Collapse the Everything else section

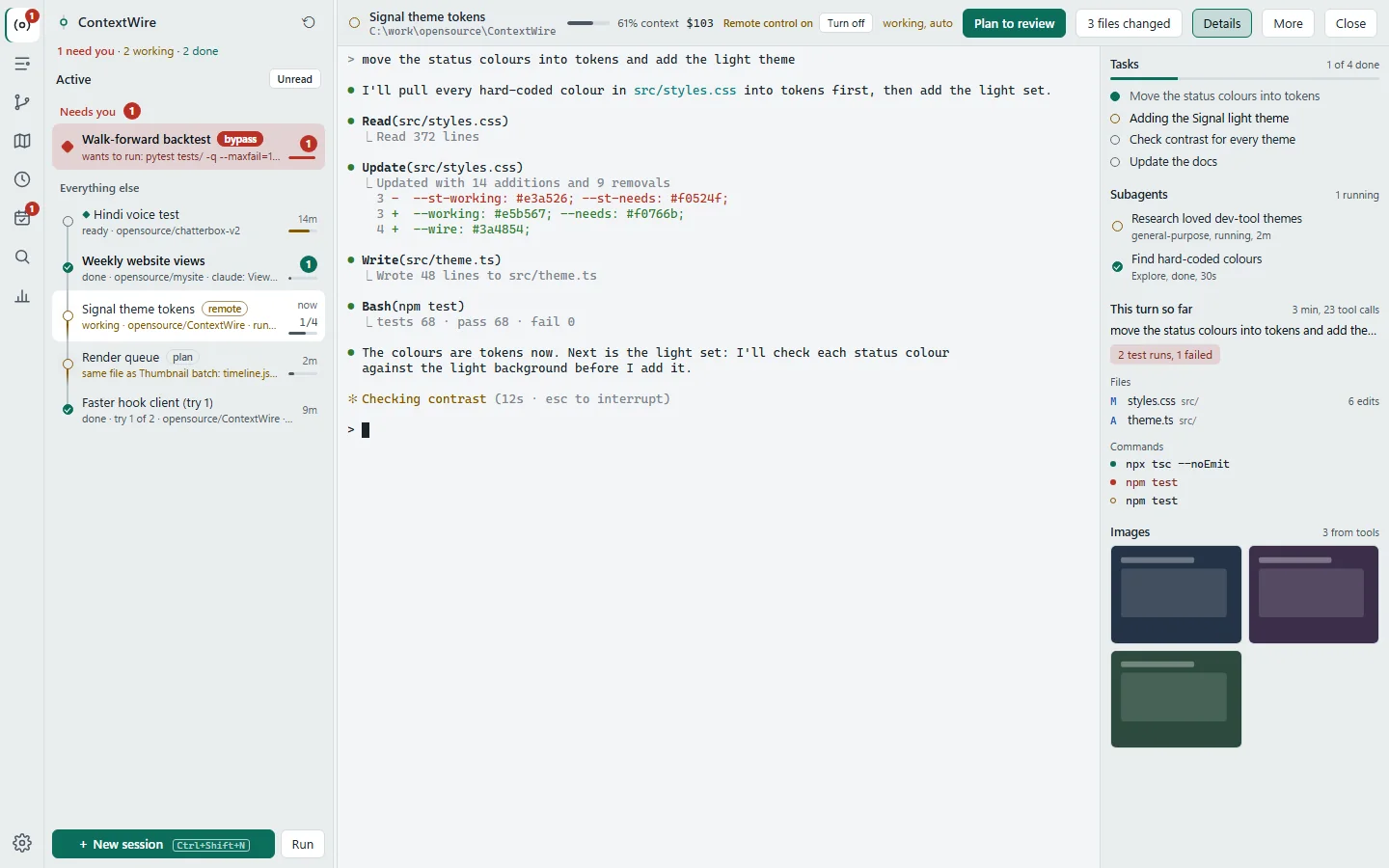[x=99, y=188]
